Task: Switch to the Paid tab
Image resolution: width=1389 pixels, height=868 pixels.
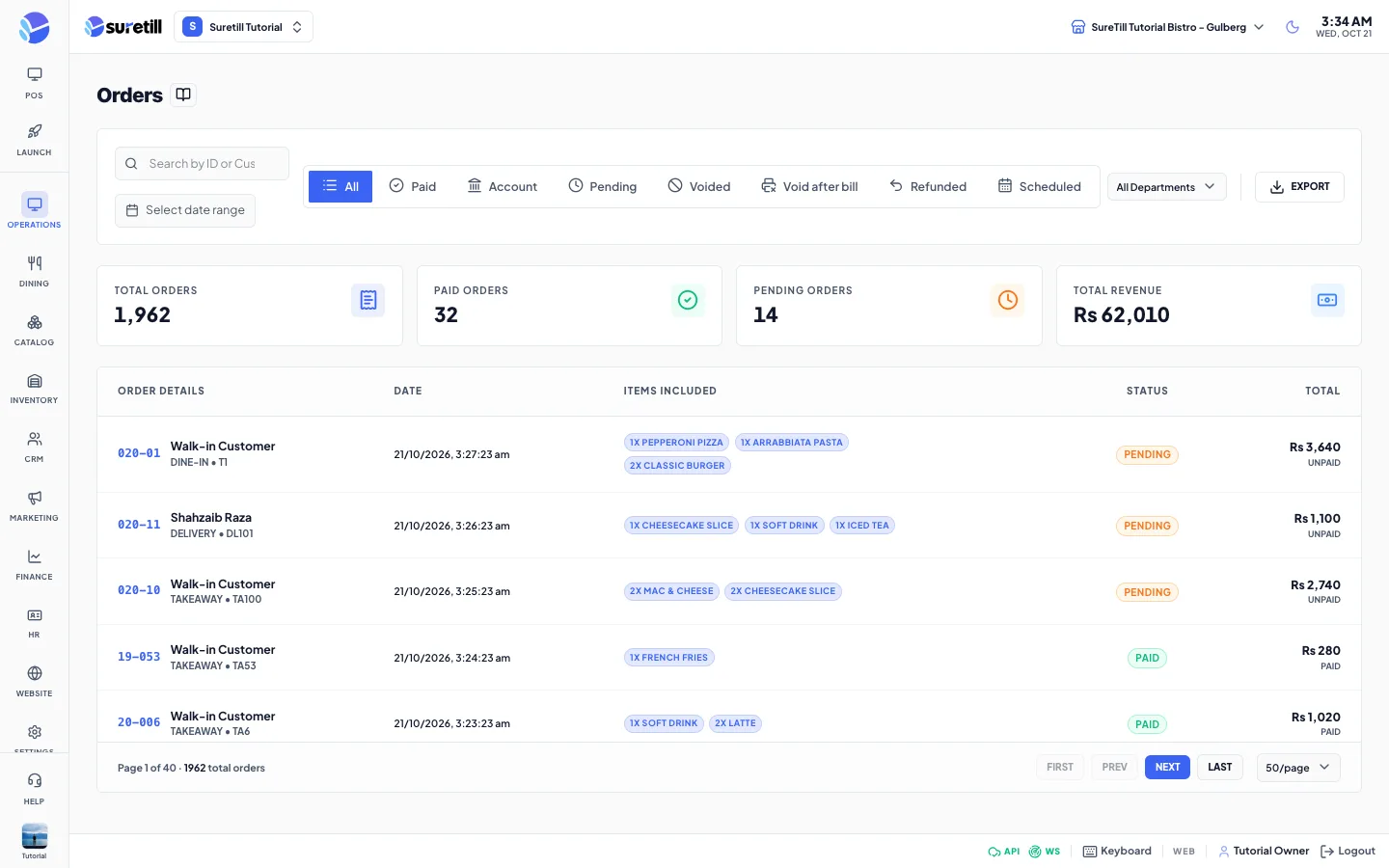Action: click(413, 186)
